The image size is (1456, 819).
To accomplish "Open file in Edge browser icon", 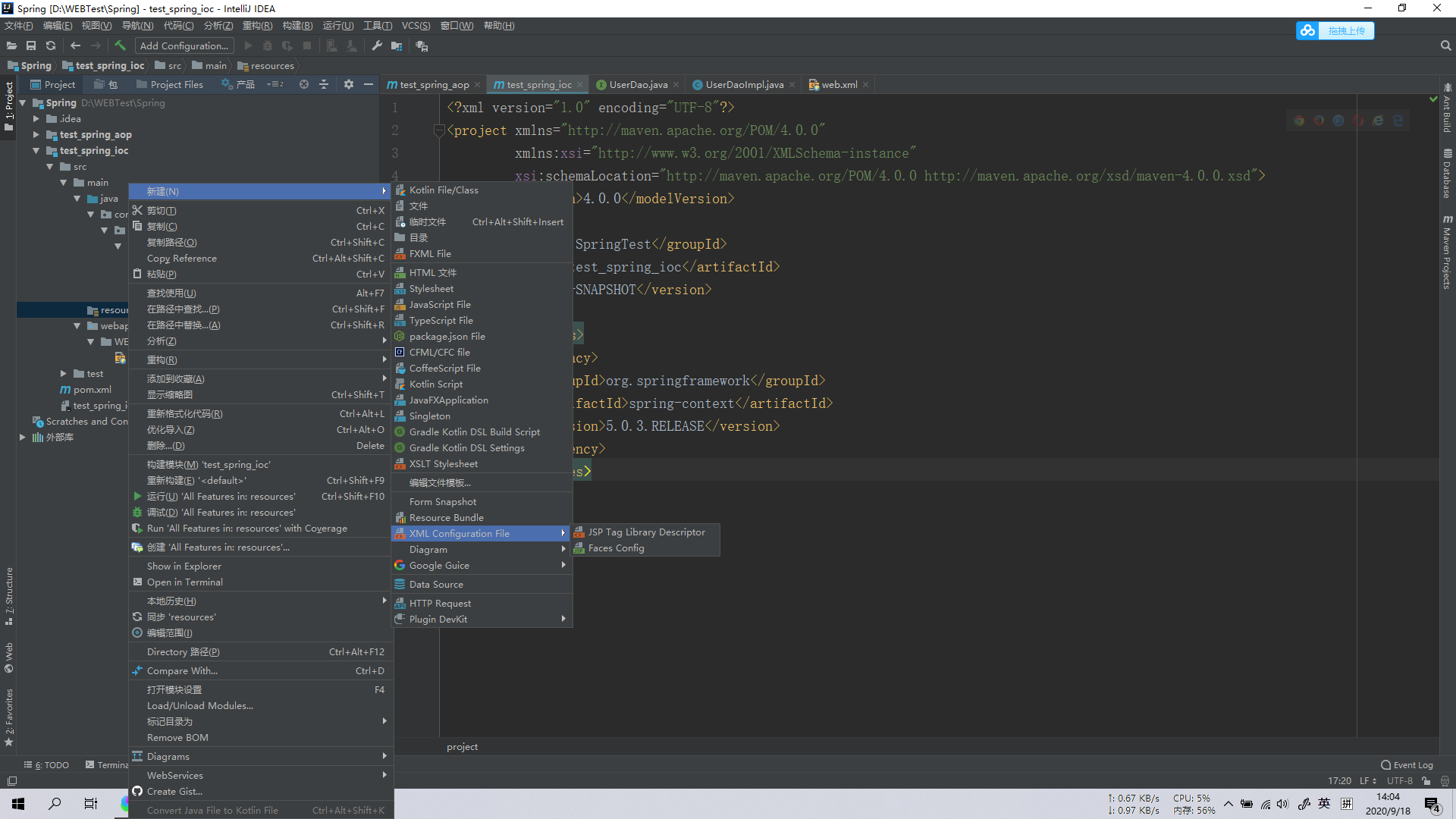I will [1398, 121].
